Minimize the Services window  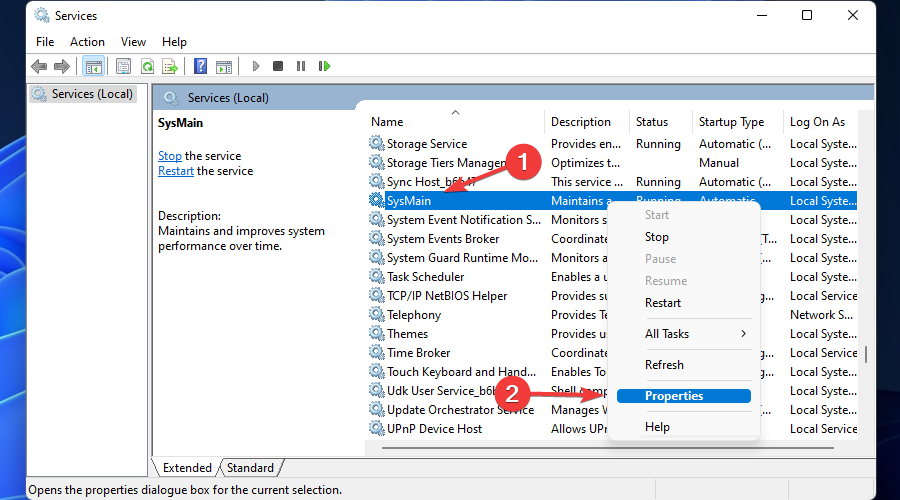tap(762, 15)
